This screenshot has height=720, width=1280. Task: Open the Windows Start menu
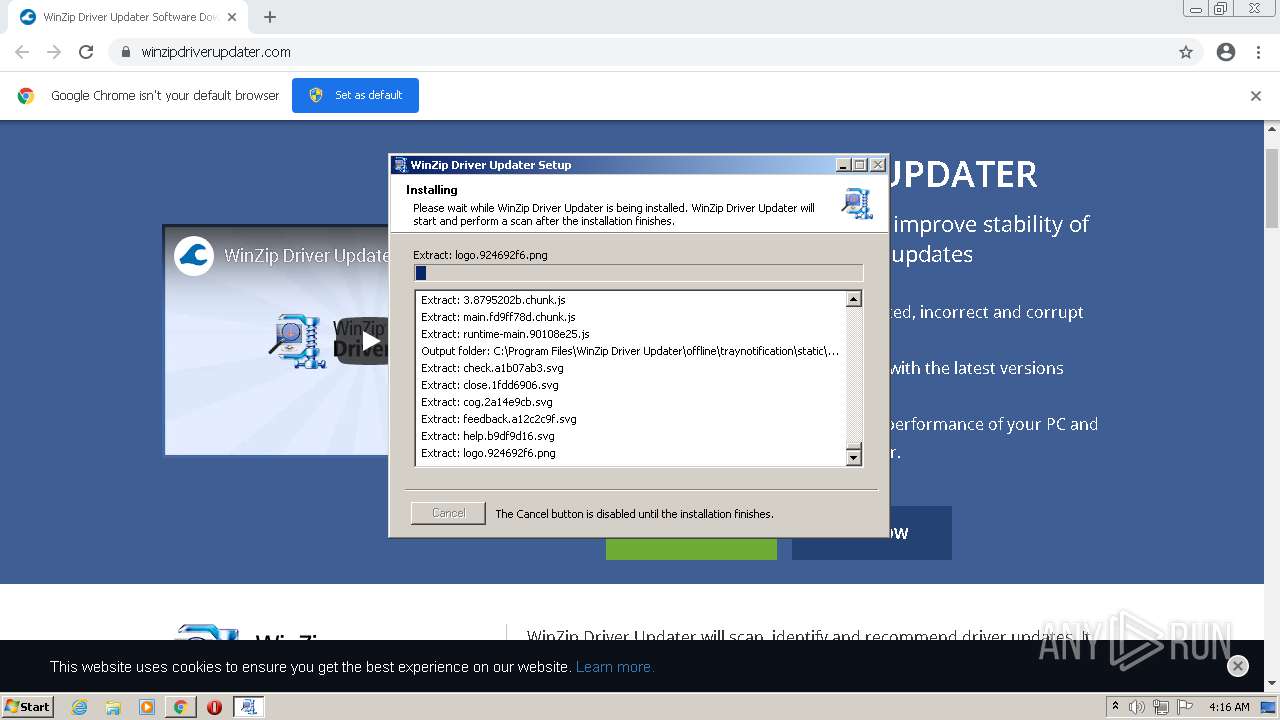[27, 707]
